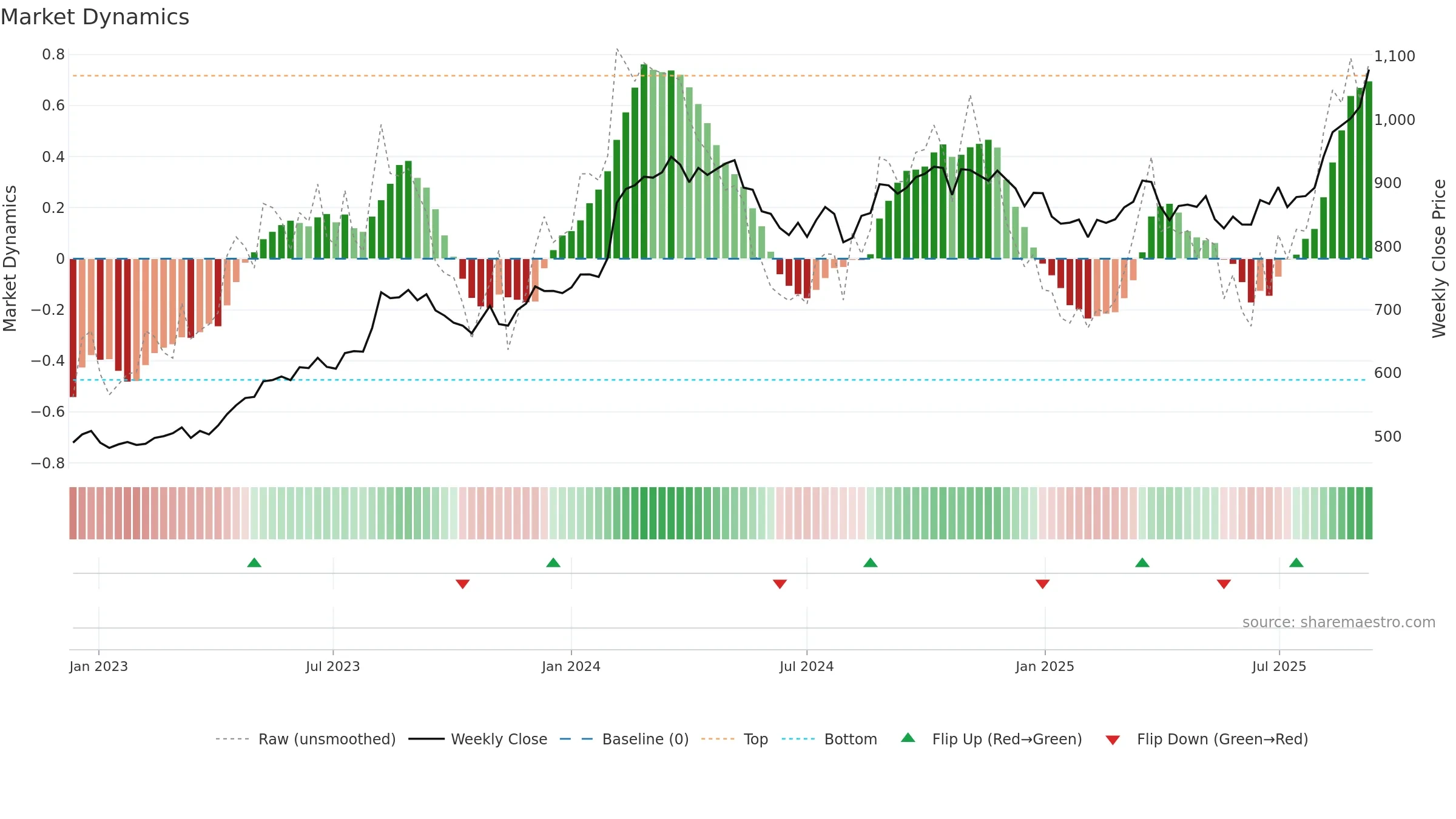The height and width of the screenshot is (819, 1456).
Task: Click the −0.8 left-axis tick label
Action: click(48, 463)
